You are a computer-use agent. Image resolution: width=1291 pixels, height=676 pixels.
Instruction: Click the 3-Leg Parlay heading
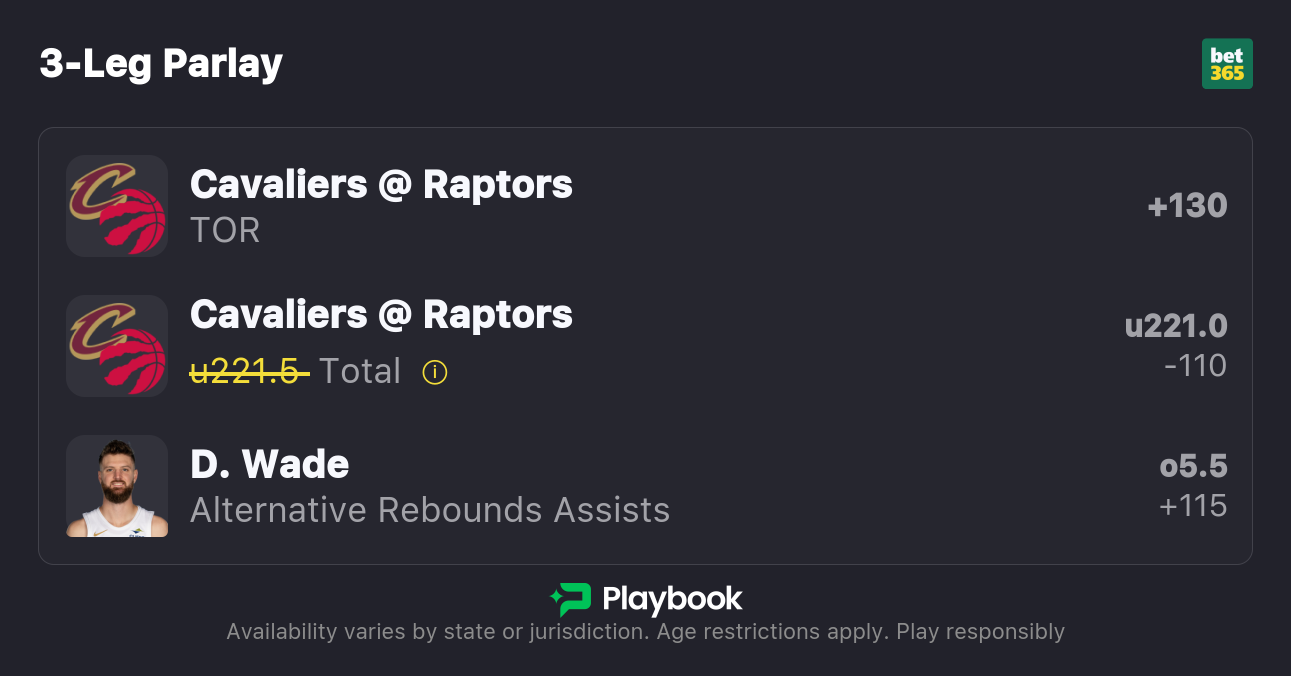pos(161,64)
